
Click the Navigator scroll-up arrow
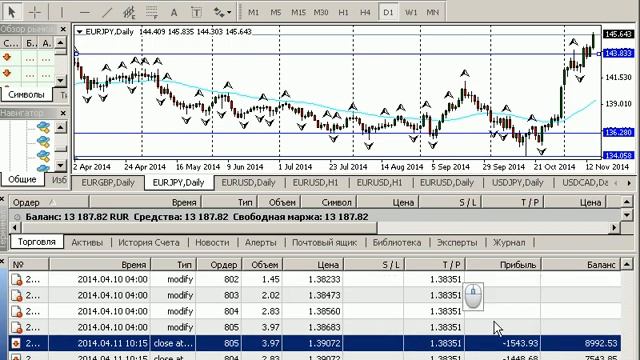tap(60, 127)
